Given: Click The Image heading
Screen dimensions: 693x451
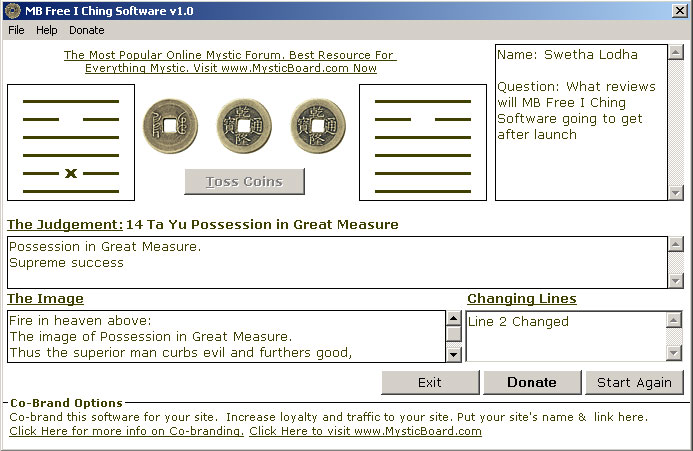Looking at the screenshot, I should pyautogui.click(x=45, y=299).
